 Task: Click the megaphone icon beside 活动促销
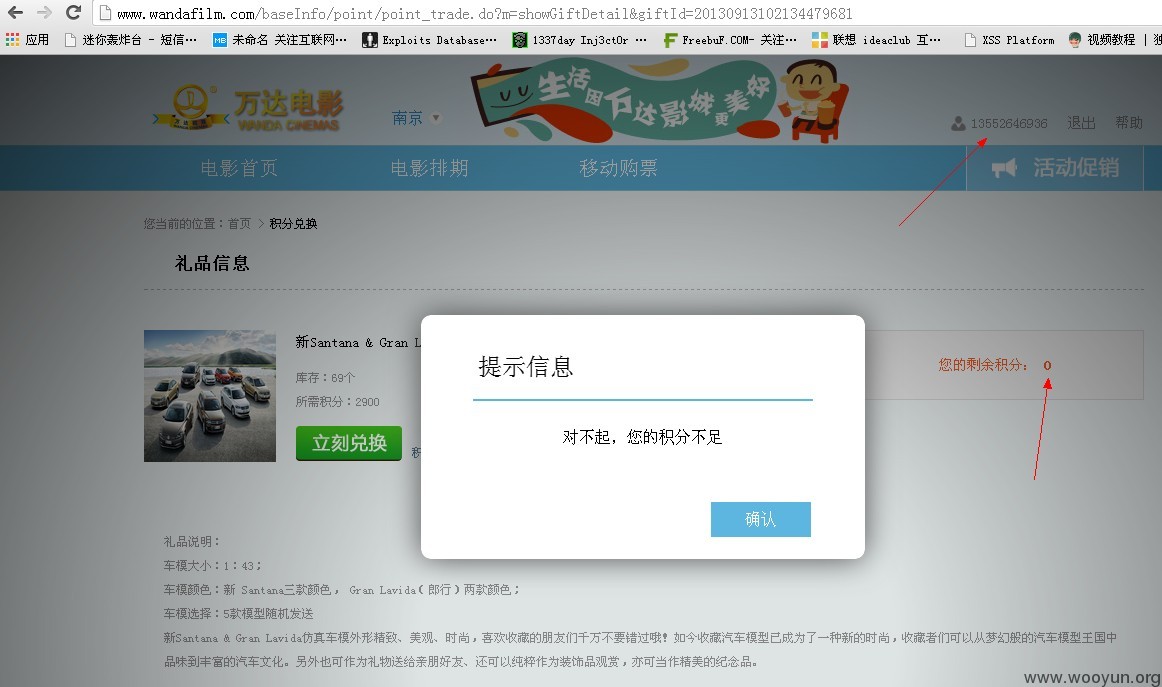click(x=1004, y=168)
